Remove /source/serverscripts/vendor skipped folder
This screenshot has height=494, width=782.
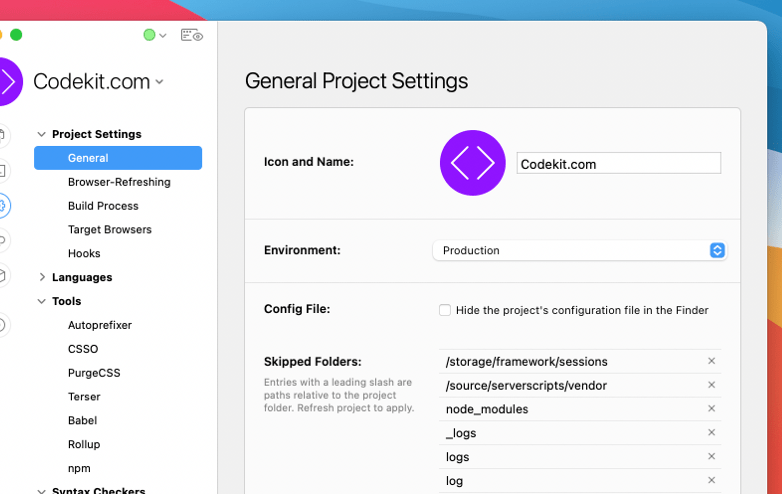click(711, 385)
